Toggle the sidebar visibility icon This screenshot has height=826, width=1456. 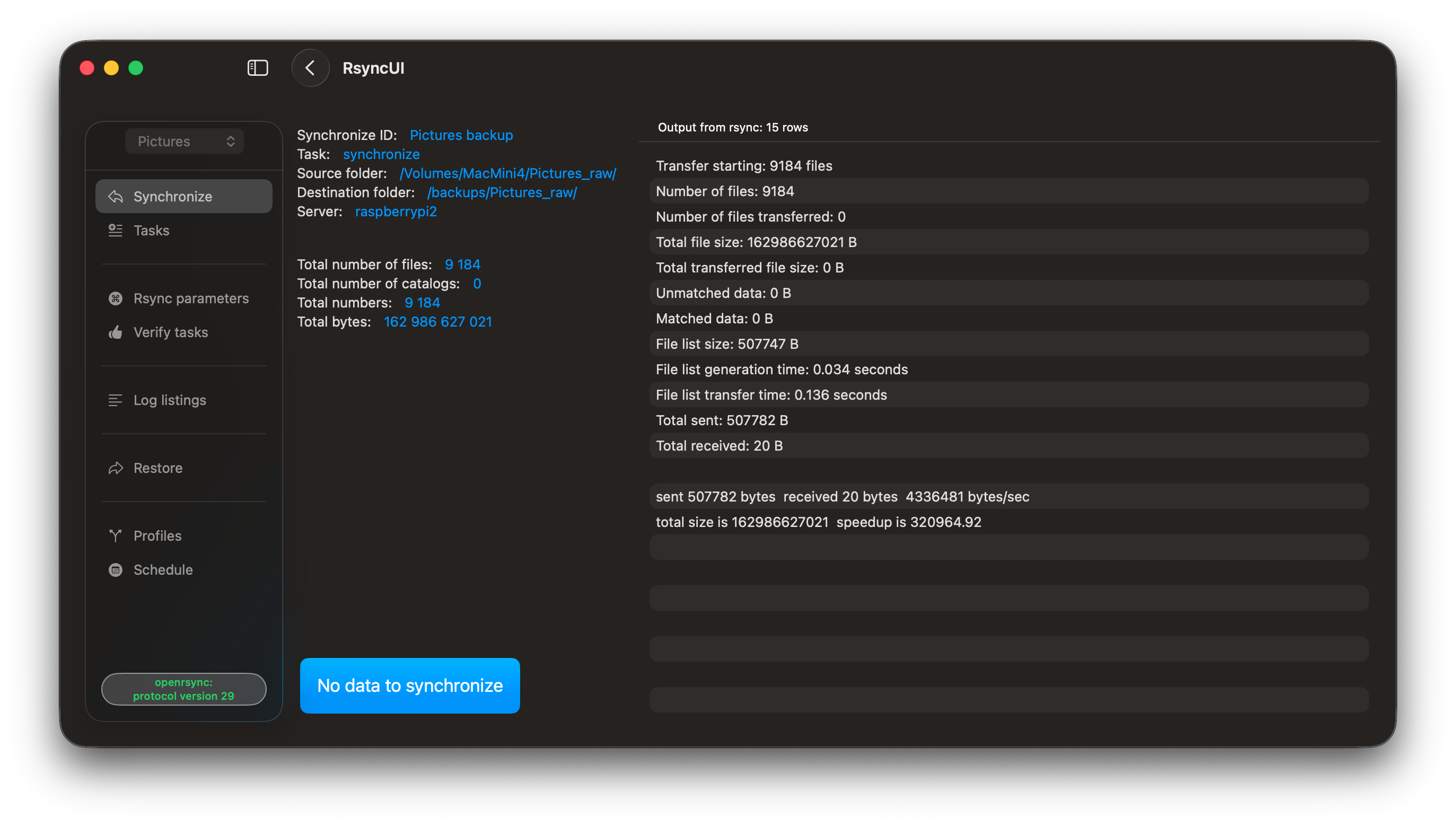point(258,68)
